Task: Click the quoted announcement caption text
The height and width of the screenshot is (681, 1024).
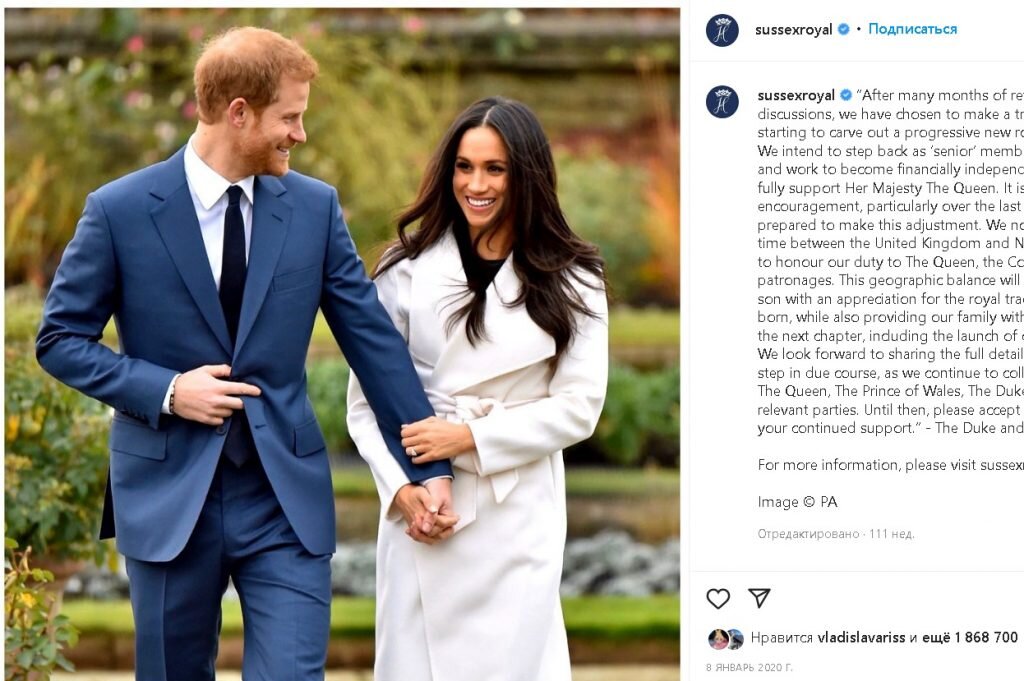Action: click(x=891, y=261)
